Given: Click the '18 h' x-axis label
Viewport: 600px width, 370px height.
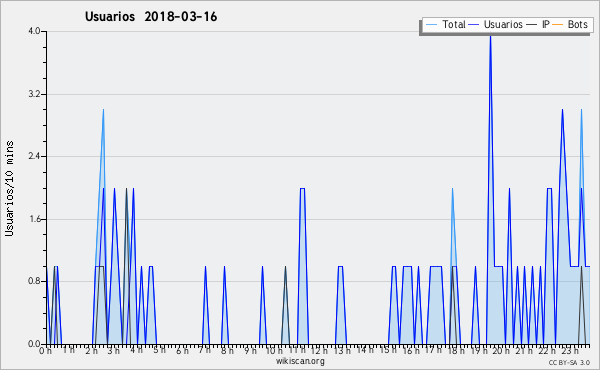Looking at the screenshot, I should tap(456, 350).
